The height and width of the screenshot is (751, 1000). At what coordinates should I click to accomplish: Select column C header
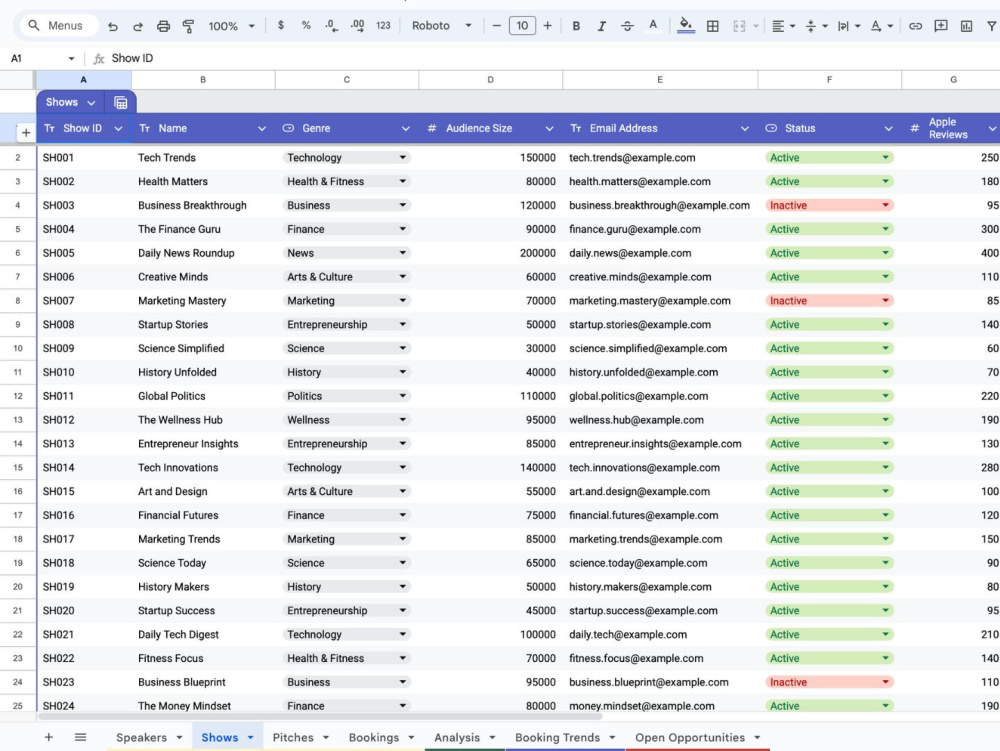pos(346,80)
